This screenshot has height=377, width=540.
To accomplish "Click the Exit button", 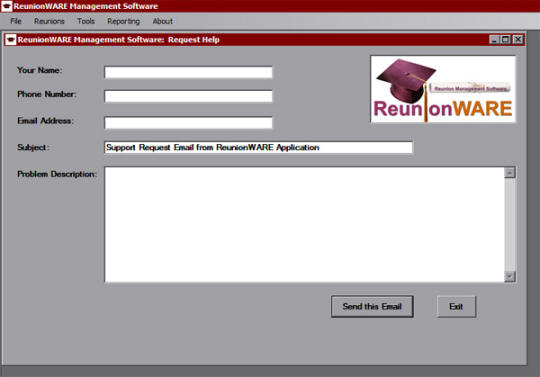I will click(x=456, y=306).
